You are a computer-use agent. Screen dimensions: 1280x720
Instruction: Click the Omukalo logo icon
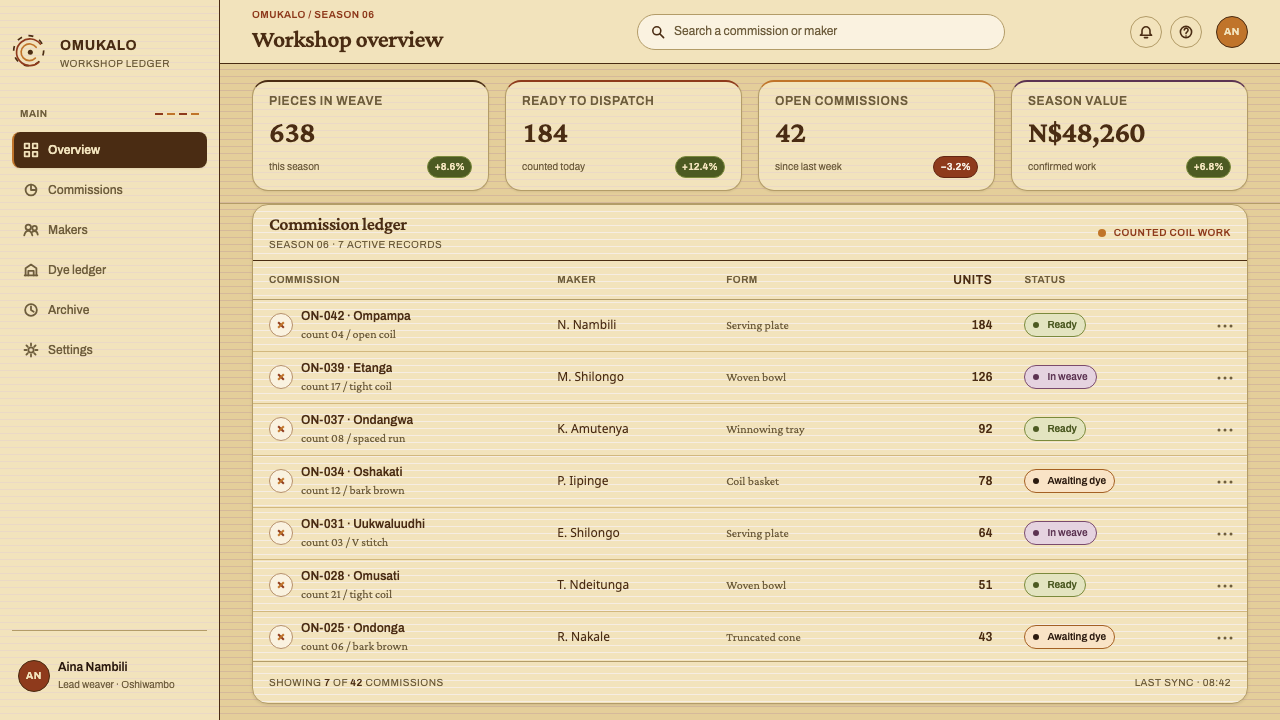29,51
